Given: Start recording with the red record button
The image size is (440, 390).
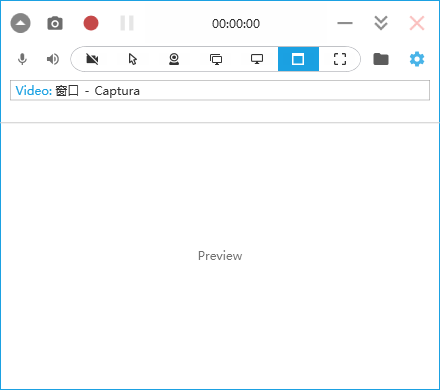Looking at the screenshot, I should tap(91, 23).
